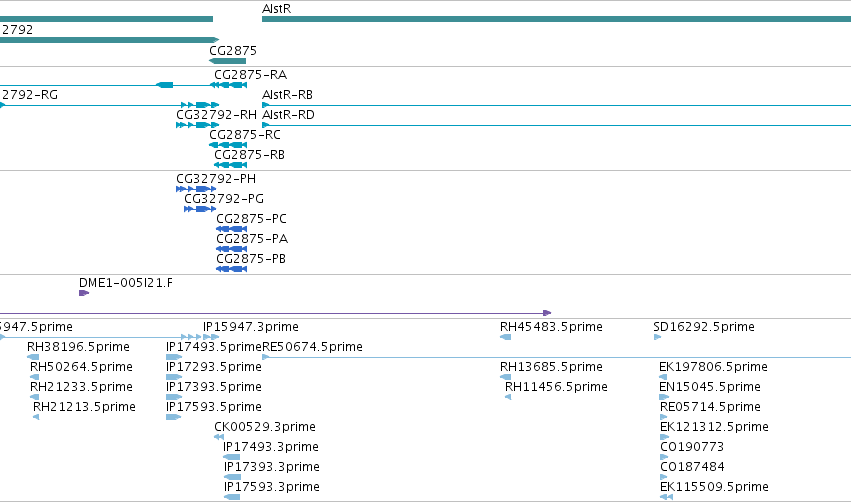Select the IP17493.5prime EST label

click(x=214, y=347)
